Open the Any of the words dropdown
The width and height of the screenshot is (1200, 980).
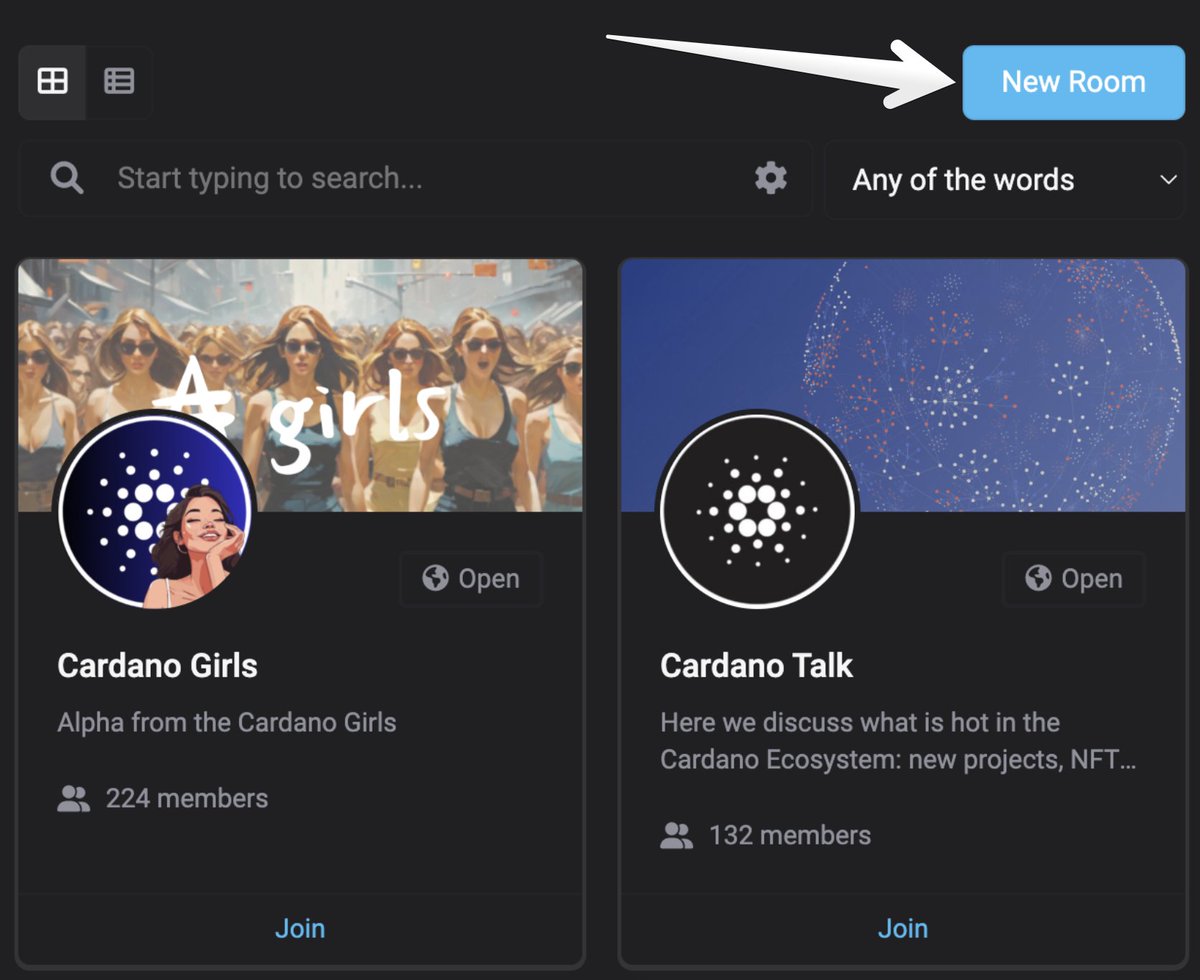tap(1004, 180)
